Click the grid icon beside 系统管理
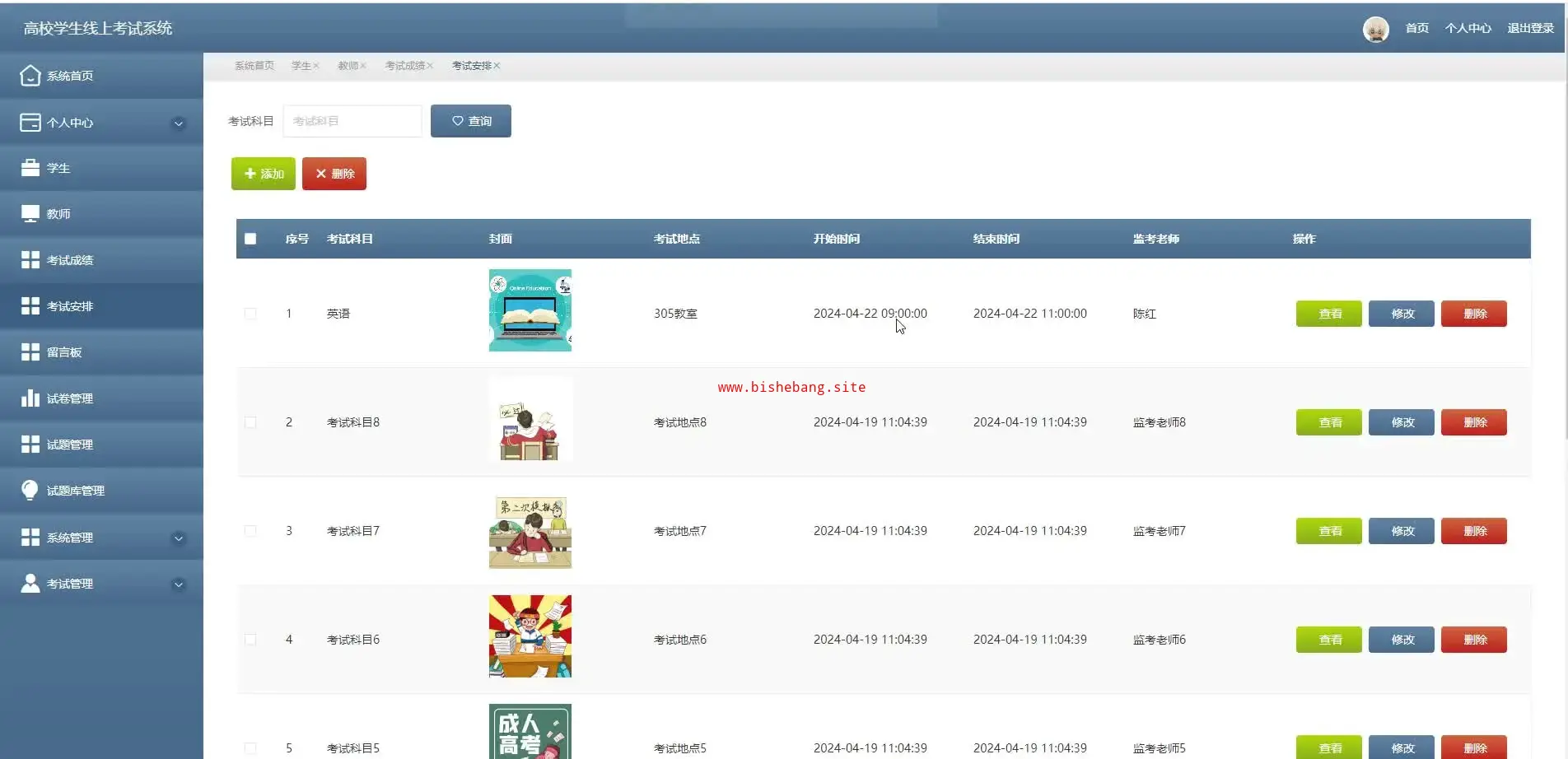 pos(30,538)
